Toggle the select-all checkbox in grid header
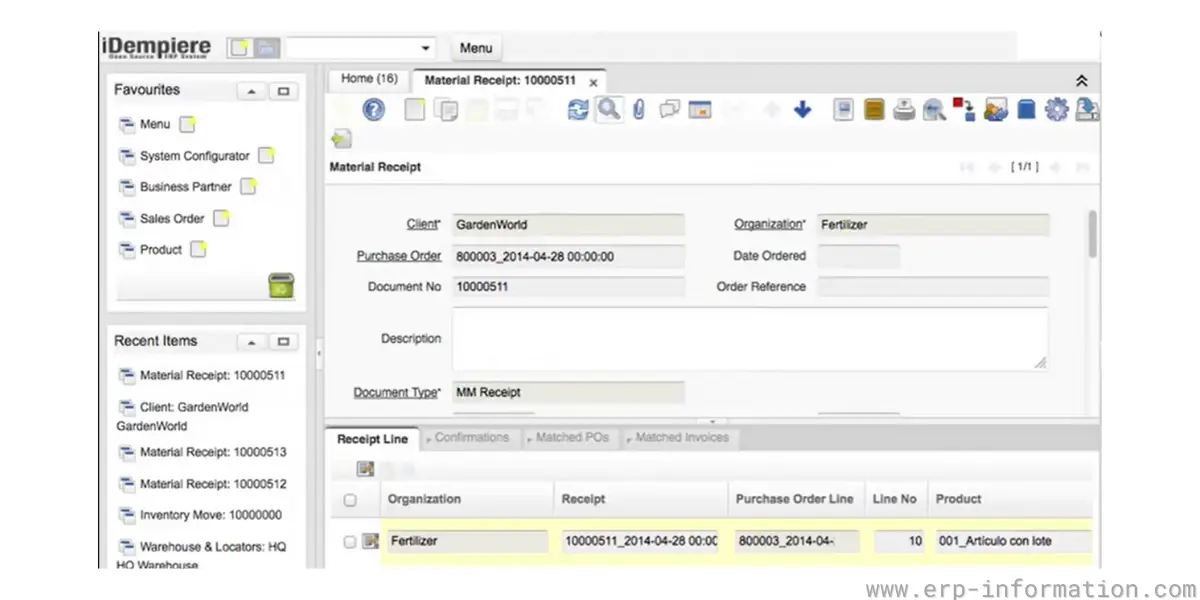 pos(350,499)
